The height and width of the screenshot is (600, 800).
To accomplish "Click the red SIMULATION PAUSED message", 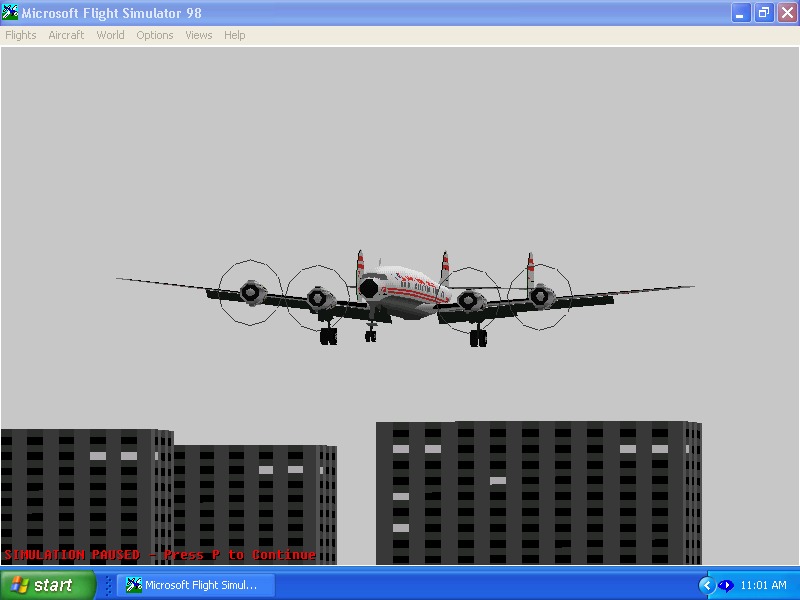I will pos(160,555).
